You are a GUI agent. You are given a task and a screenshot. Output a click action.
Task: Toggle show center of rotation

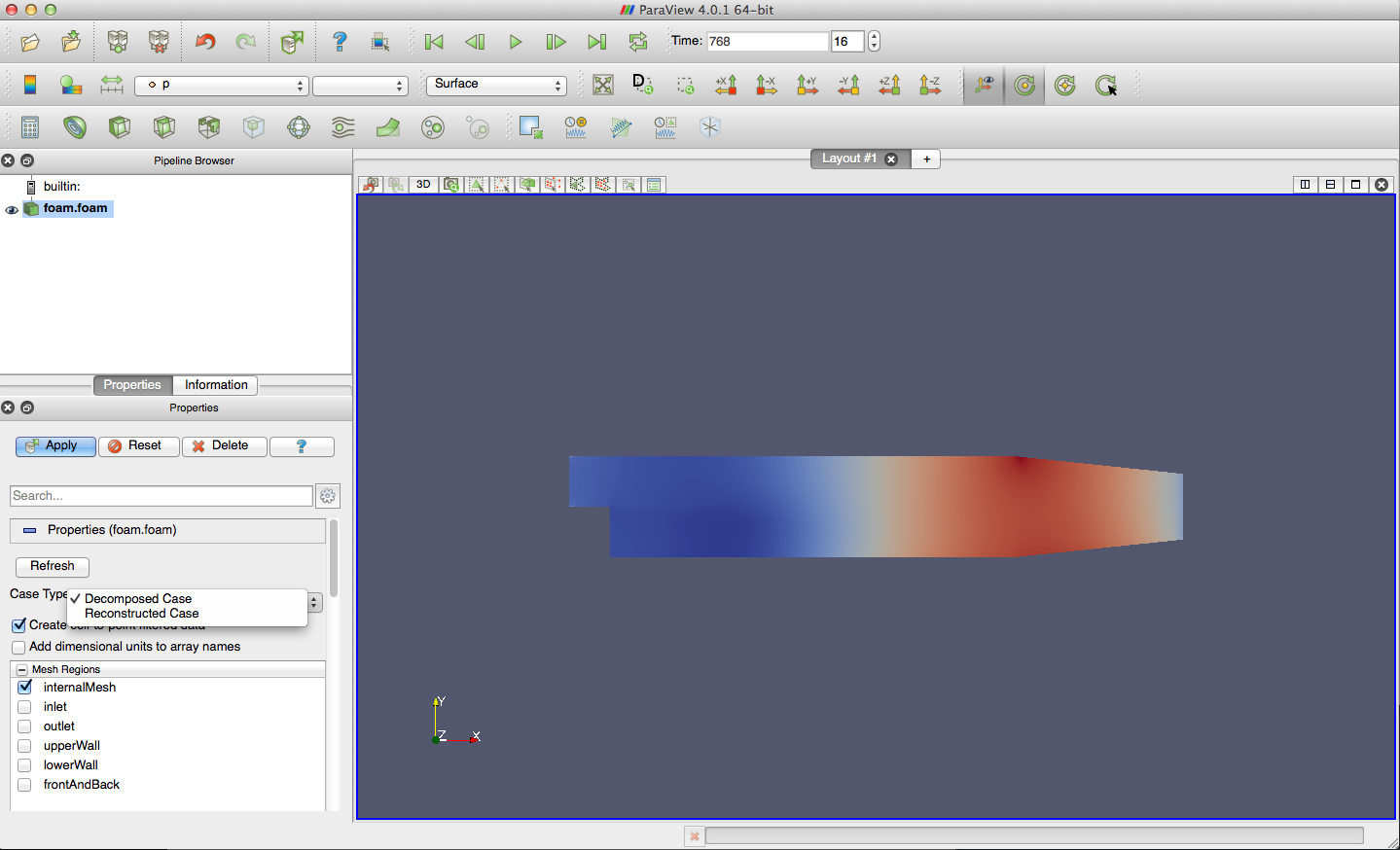point(984,85)
